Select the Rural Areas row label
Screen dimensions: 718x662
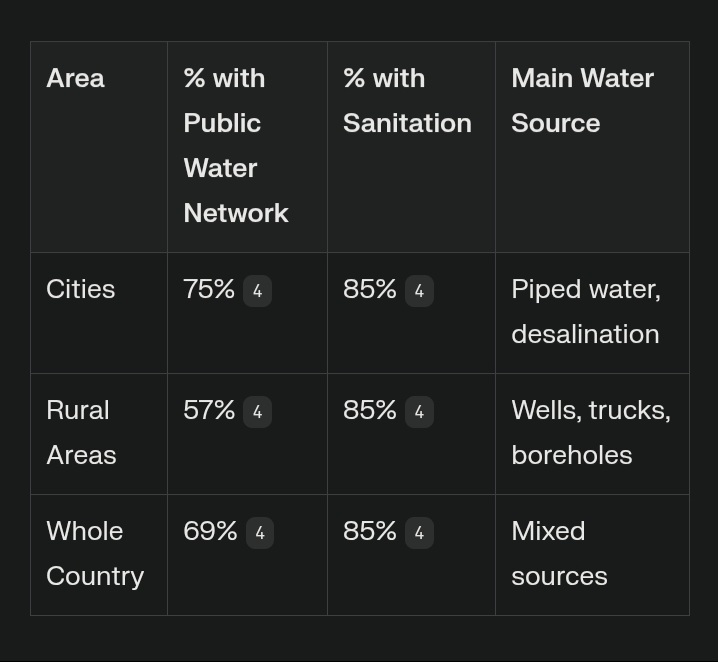click(81, 432)
